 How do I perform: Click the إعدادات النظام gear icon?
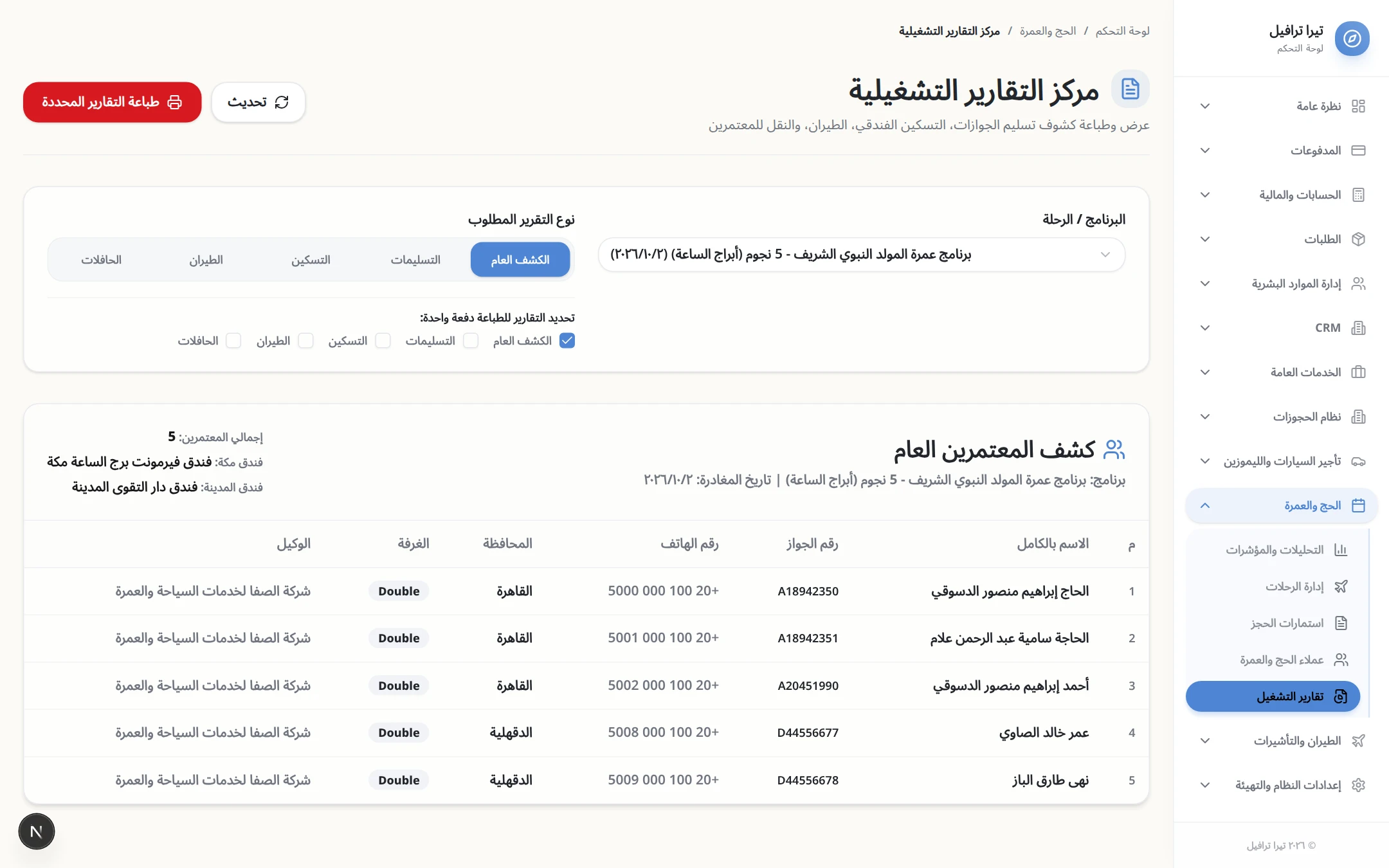tap(1358, 785)
